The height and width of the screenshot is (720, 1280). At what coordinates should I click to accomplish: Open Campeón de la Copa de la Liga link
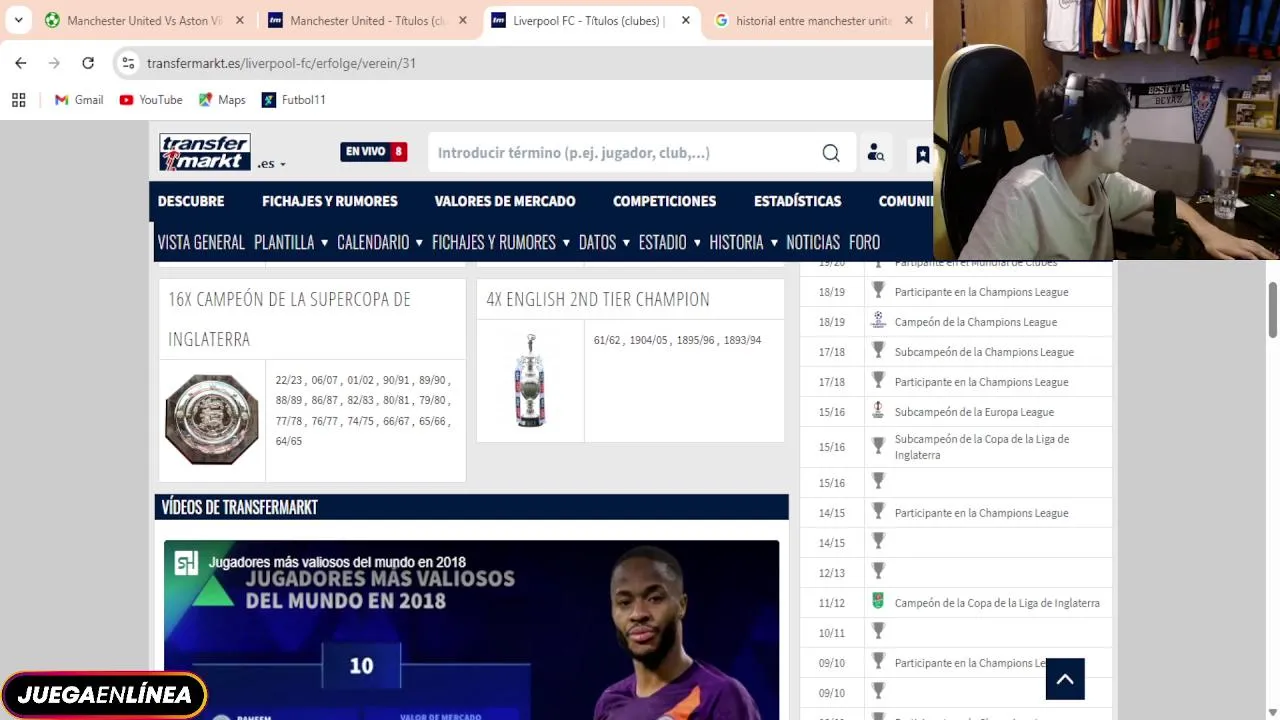(x=997, y=603)
